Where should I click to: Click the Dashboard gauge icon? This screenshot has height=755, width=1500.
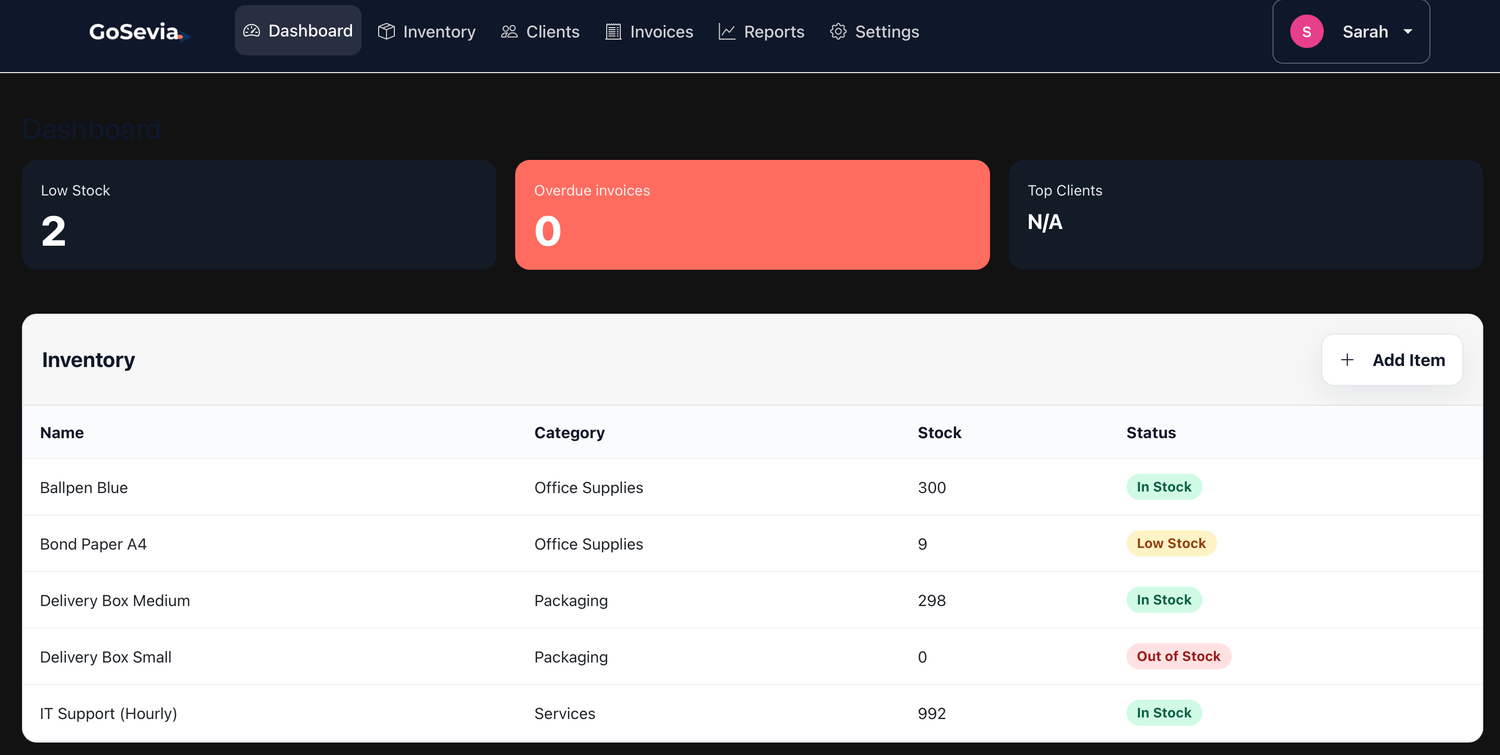252,31
